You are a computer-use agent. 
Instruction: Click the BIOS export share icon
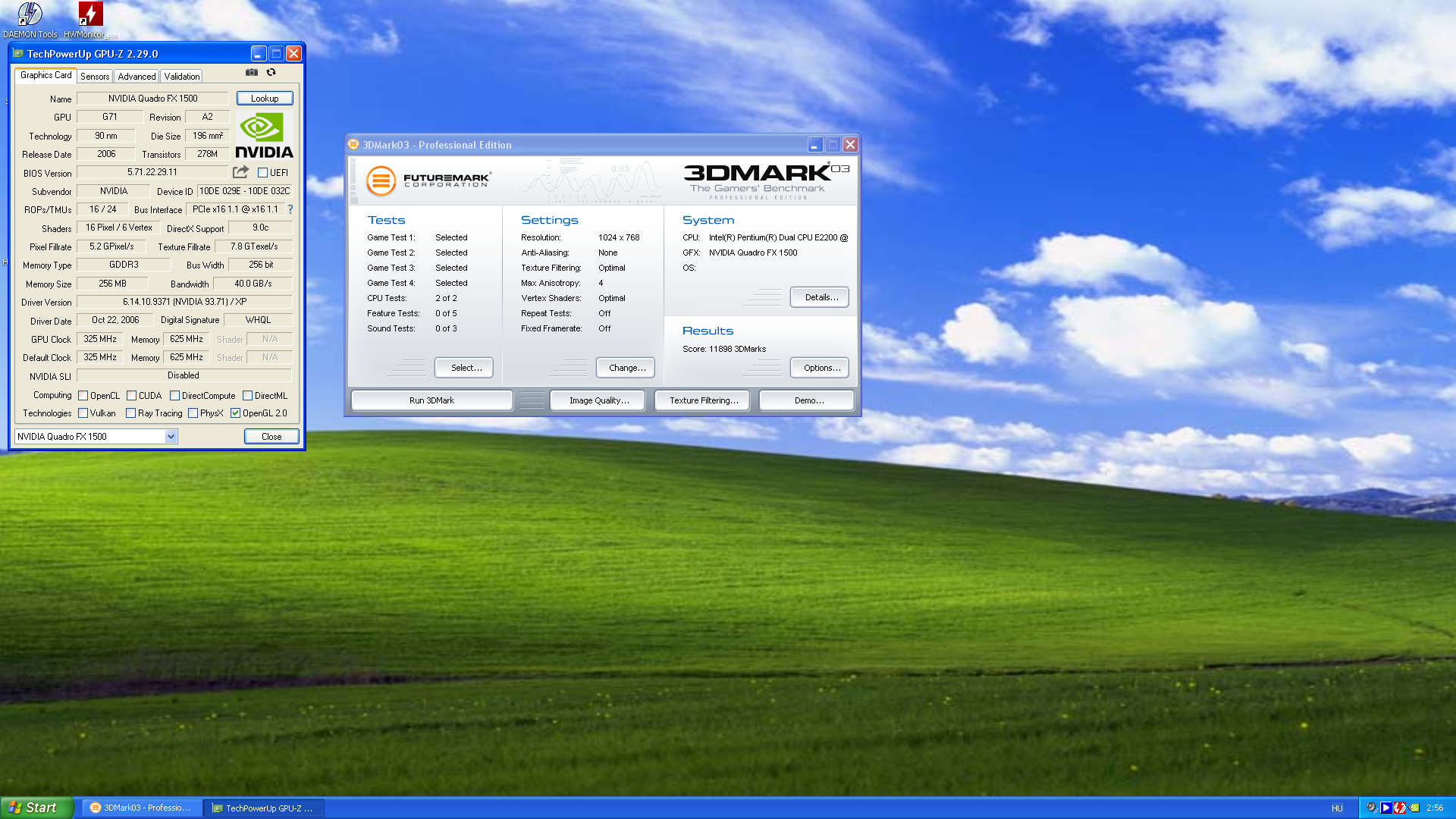coord(241,172)
